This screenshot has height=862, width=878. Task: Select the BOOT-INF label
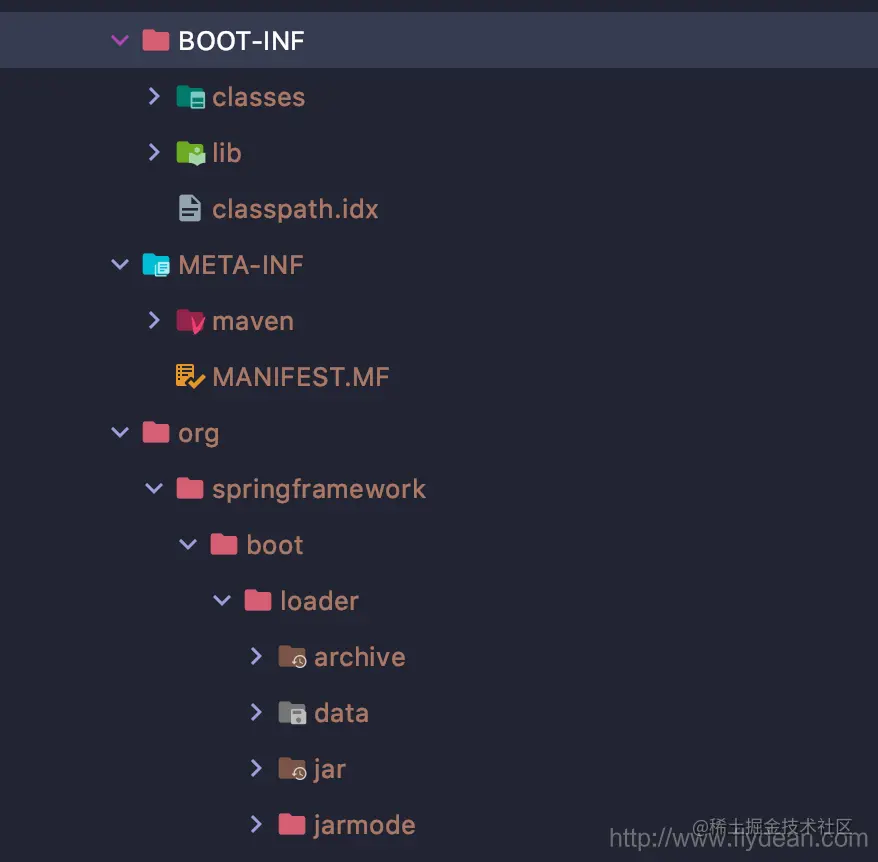[241, 41]
